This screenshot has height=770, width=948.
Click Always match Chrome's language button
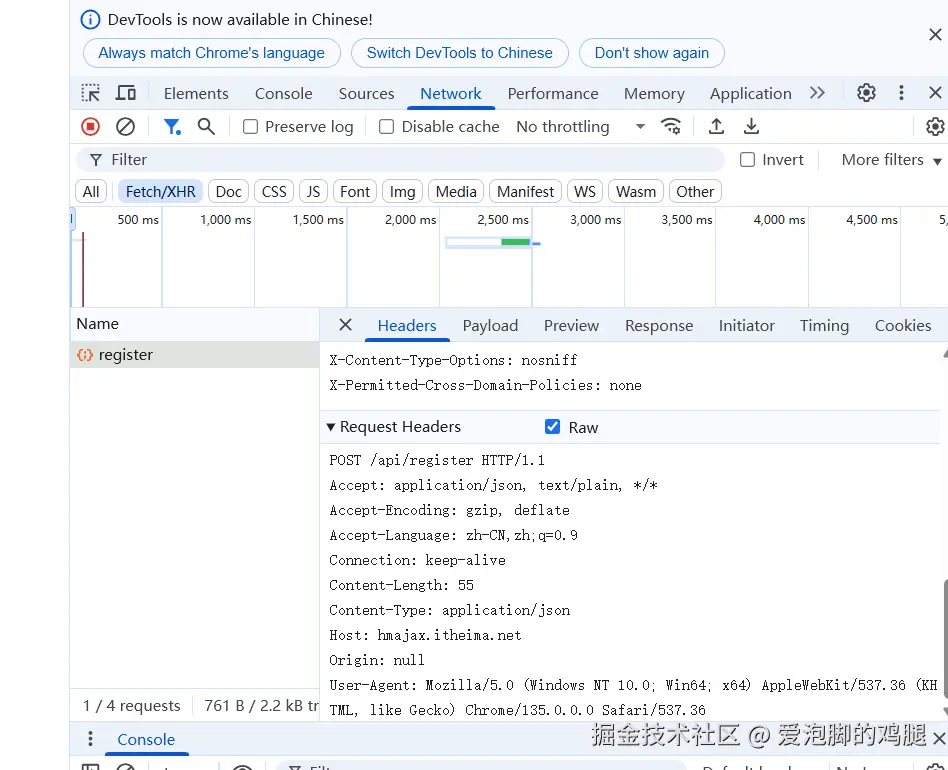212,53
